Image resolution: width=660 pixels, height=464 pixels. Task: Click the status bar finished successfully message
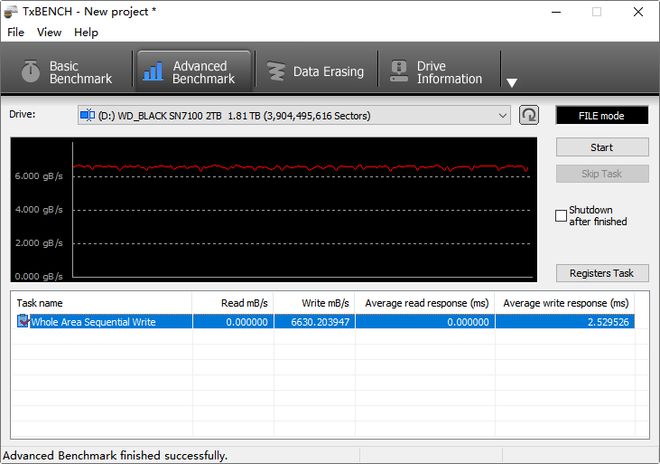point(115,456)
